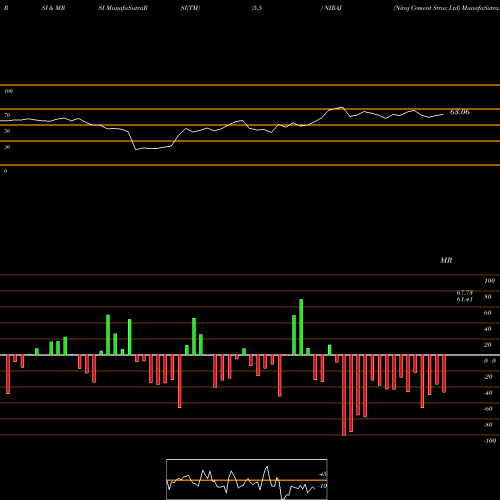
Task: Click the MR axis label '100'
Action: click(x=489, y=281)
